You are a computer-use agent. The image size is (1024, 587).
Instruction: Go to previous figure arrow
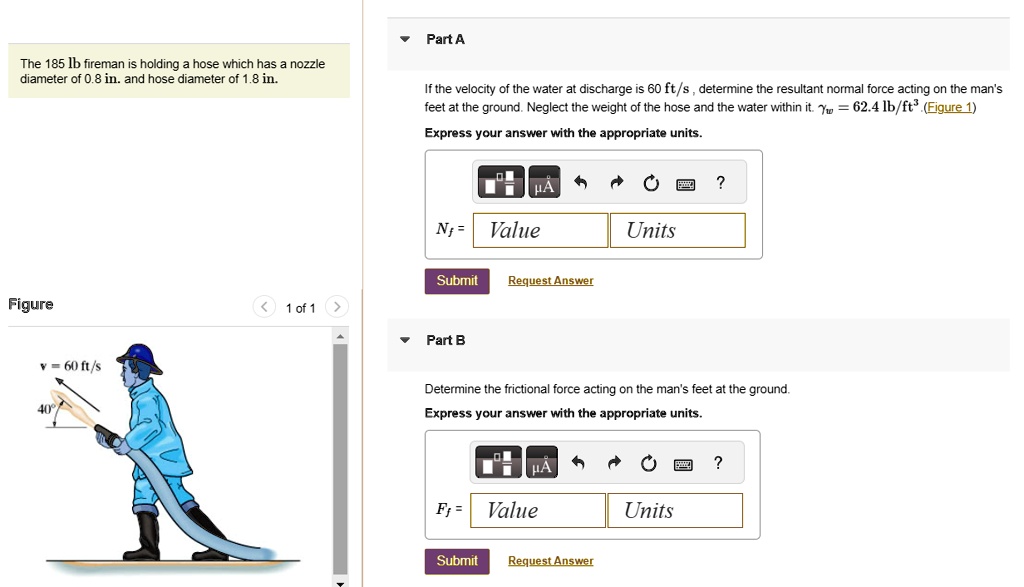point(264,307)
